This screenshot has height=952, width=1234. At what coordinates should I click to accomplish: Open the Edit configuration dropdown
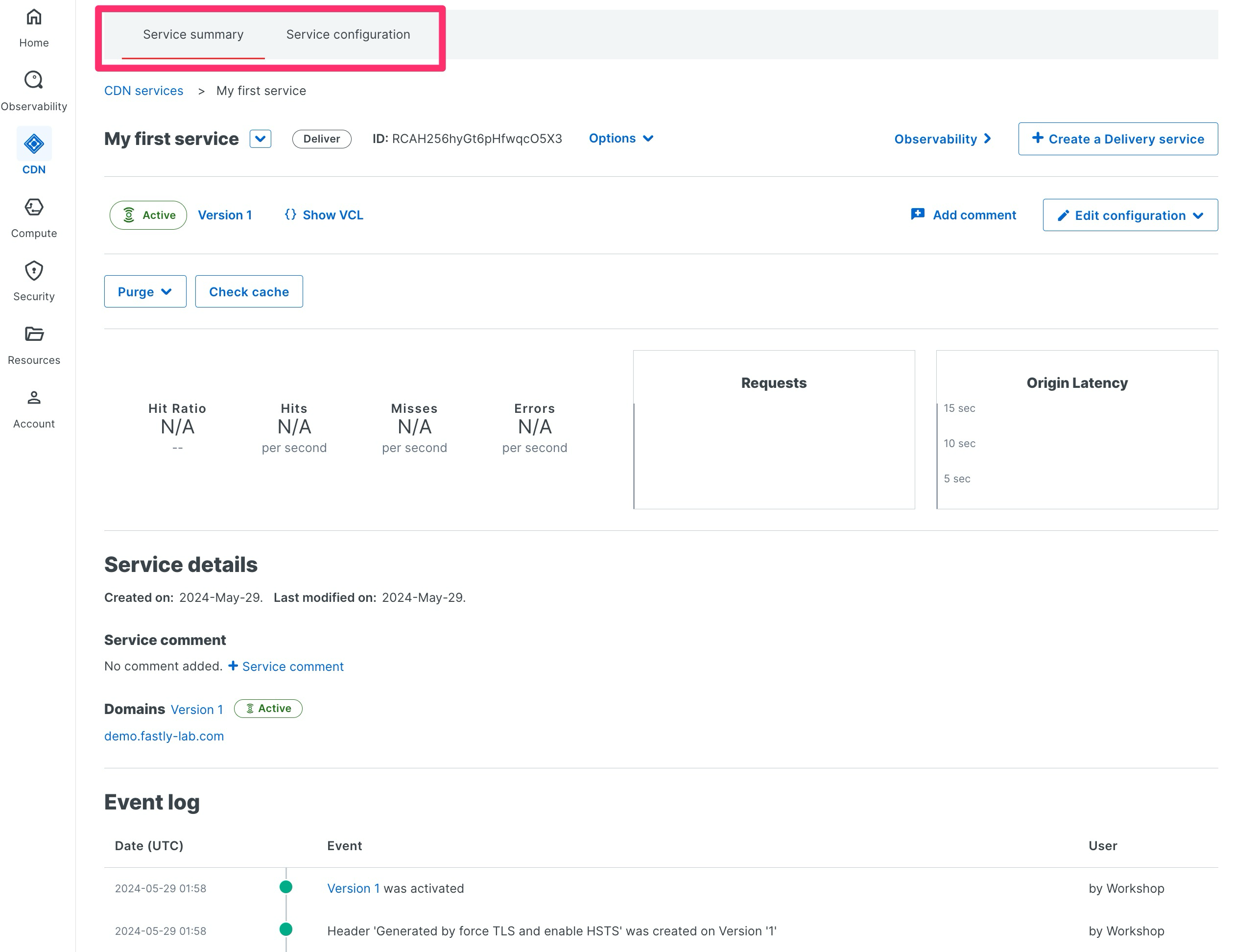click(x=1130, y=215)
